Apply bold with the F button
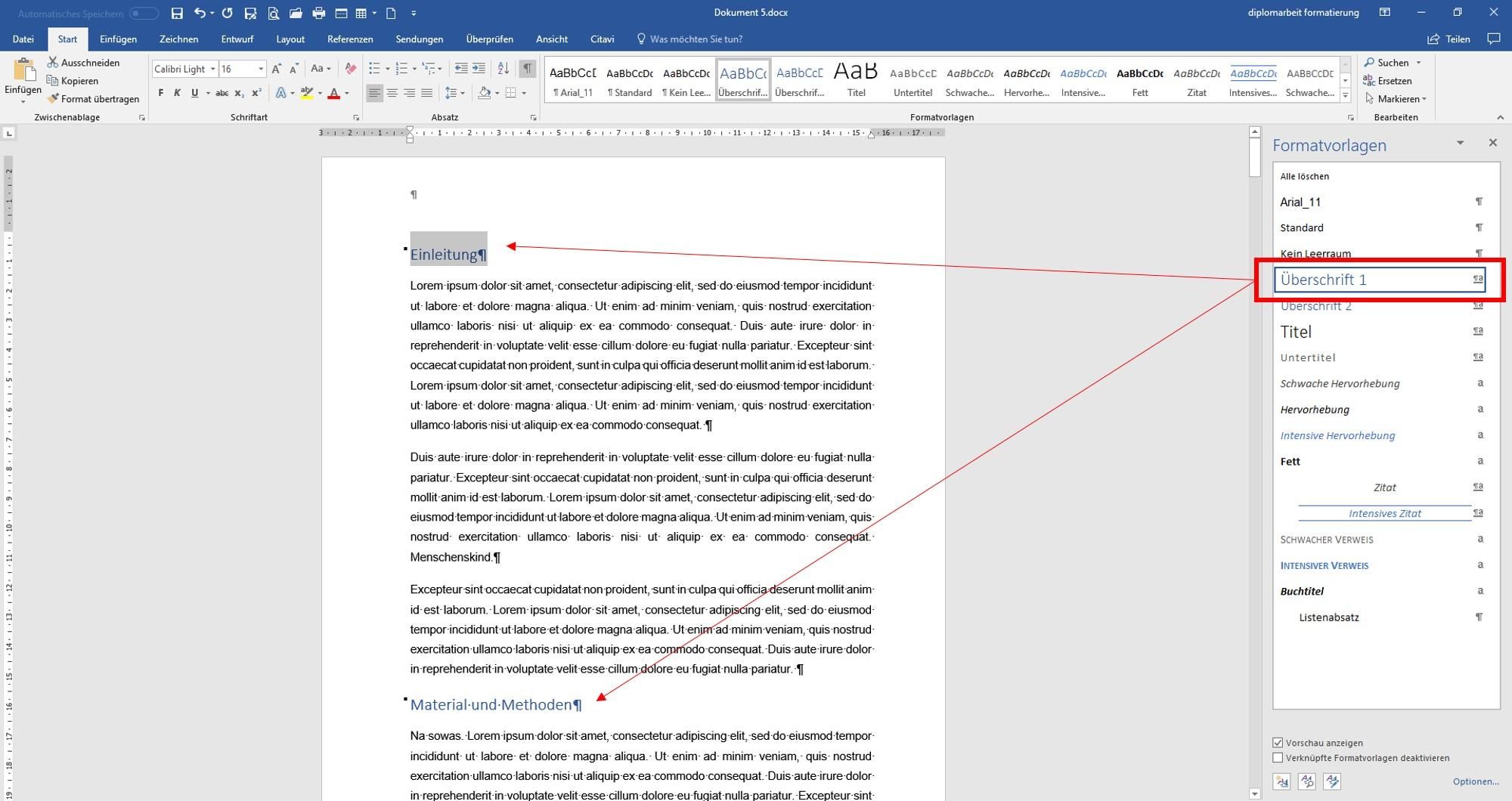 pos(160,93)
